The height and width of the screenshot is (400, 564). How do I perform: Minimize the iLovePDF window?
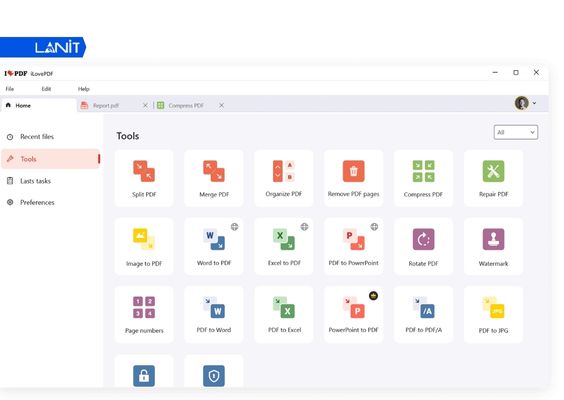495,72
